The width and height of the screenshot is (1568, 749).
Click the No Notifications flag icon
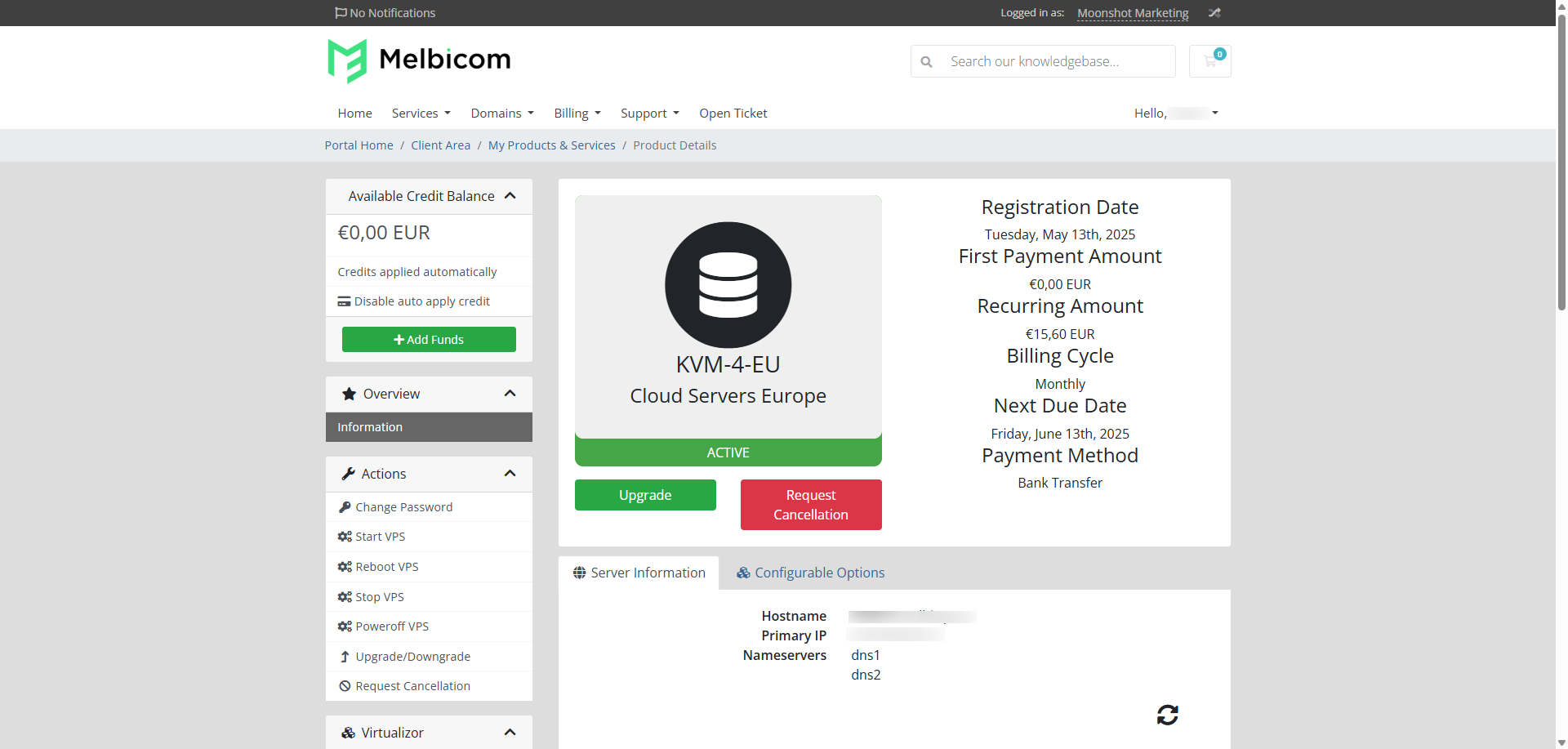coord(341,13)
